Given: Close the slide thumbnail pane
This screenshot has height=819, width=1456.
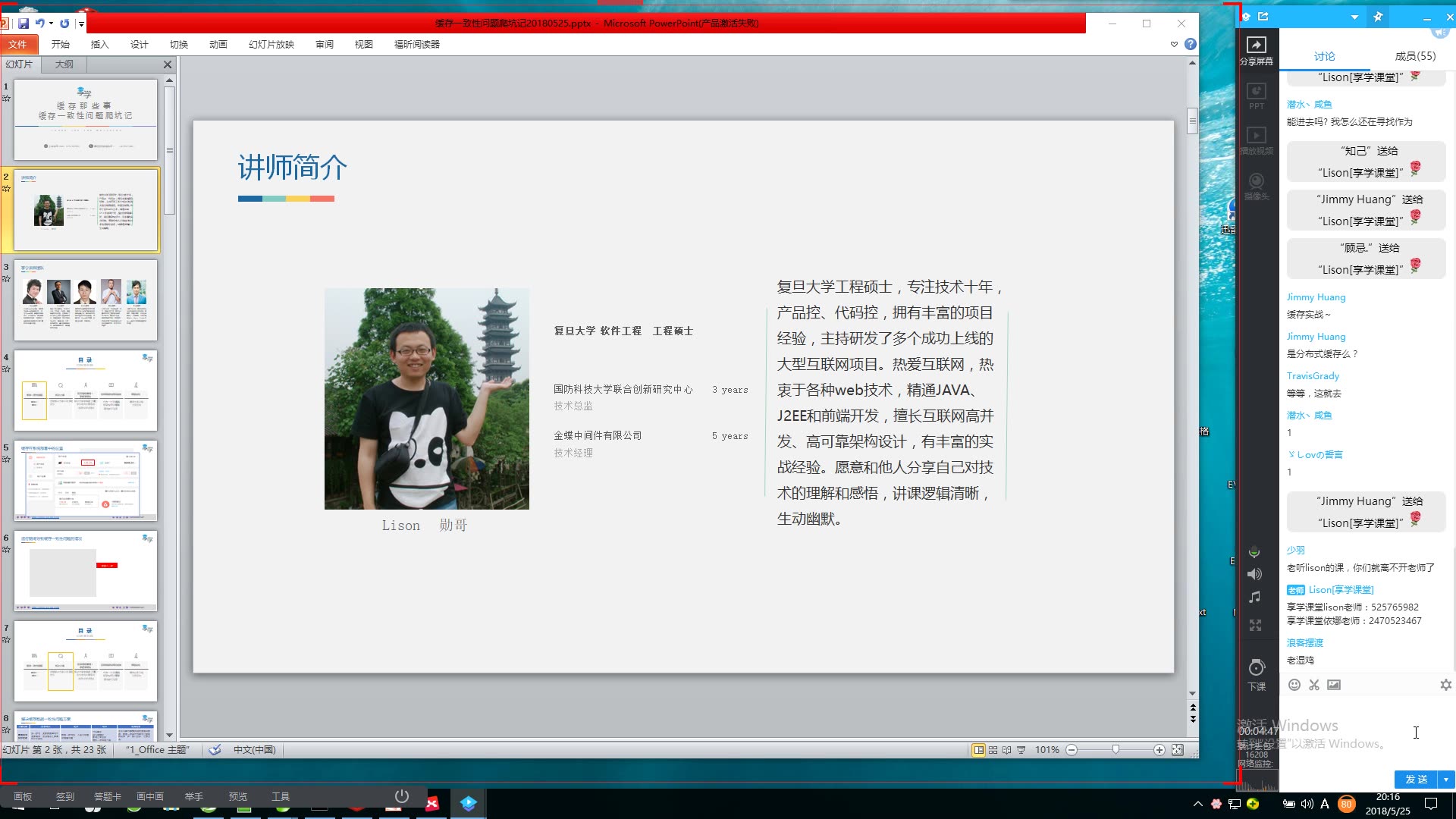Looking at the screenshot, I should click(x=168, y=64).
